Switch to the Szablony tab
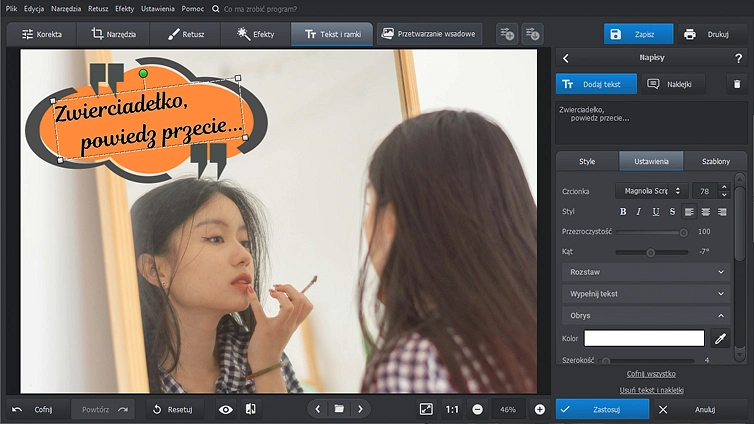 (715, 161)
